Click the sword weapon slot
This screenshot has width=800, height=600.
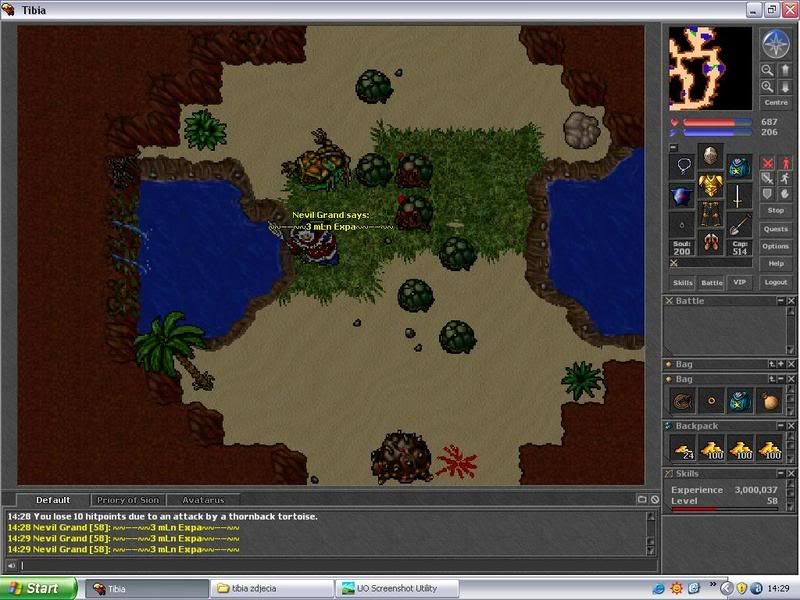[x=739, y=196]
